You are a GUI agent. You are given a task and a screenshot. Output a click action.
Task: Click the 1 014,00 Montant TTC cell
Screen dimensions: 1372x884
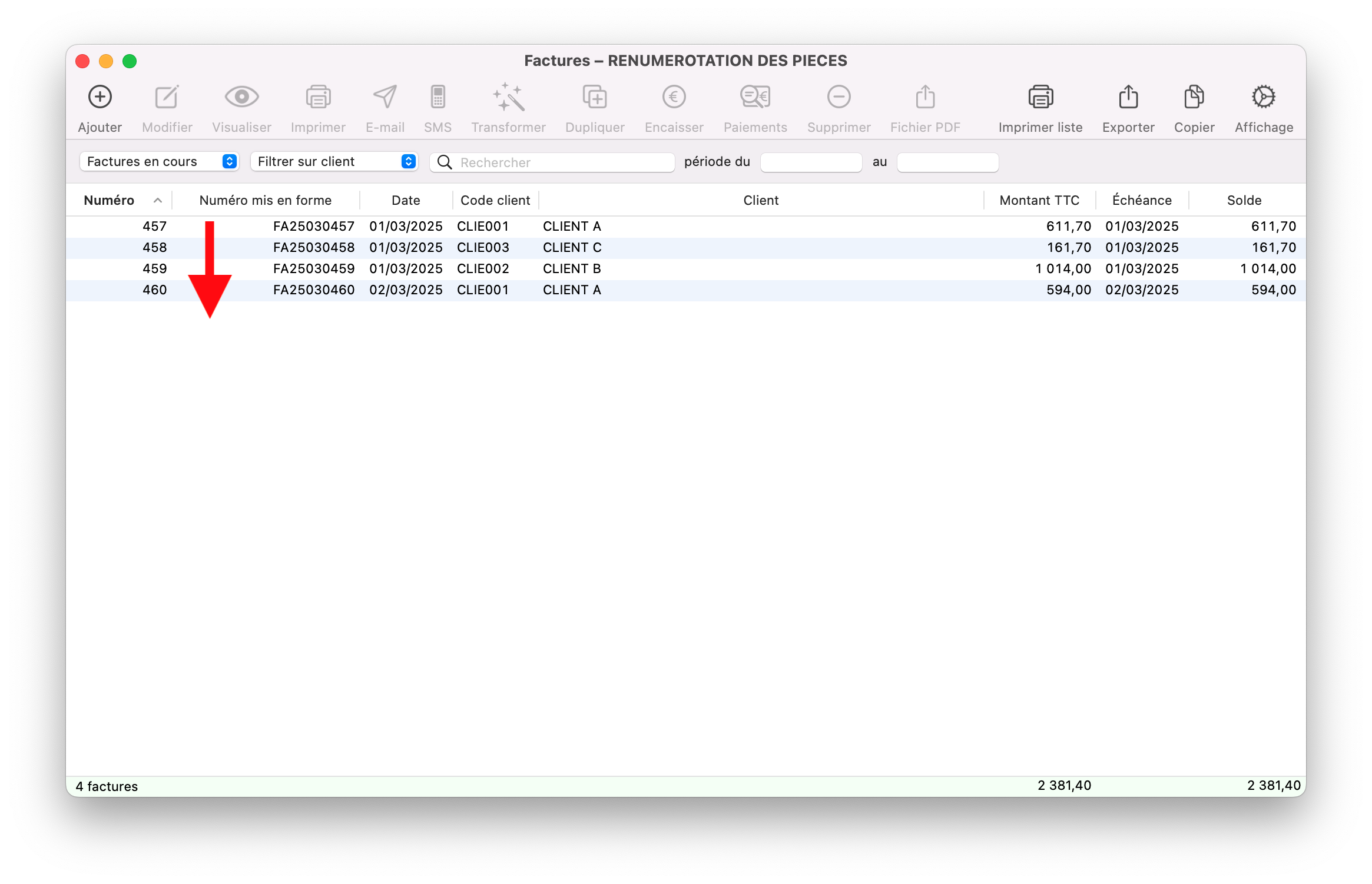pos(1063,269)
